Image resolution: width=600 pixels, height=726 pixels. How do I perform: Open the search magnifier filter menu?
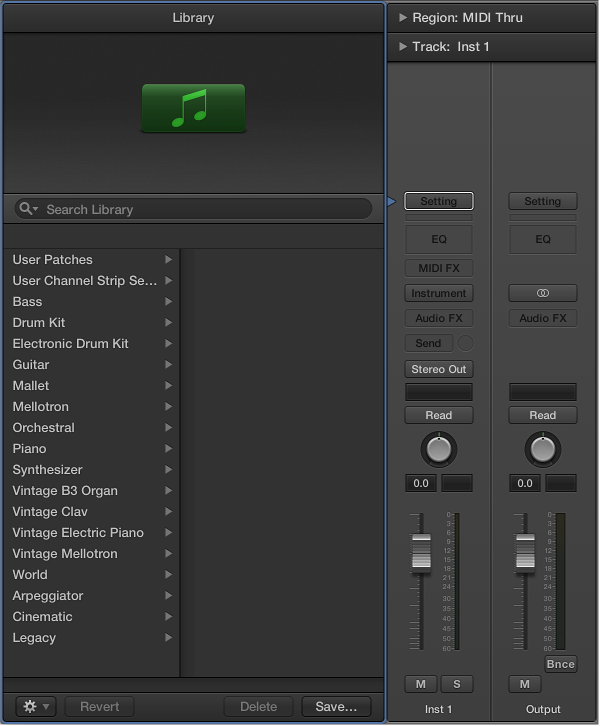(29, 209)
